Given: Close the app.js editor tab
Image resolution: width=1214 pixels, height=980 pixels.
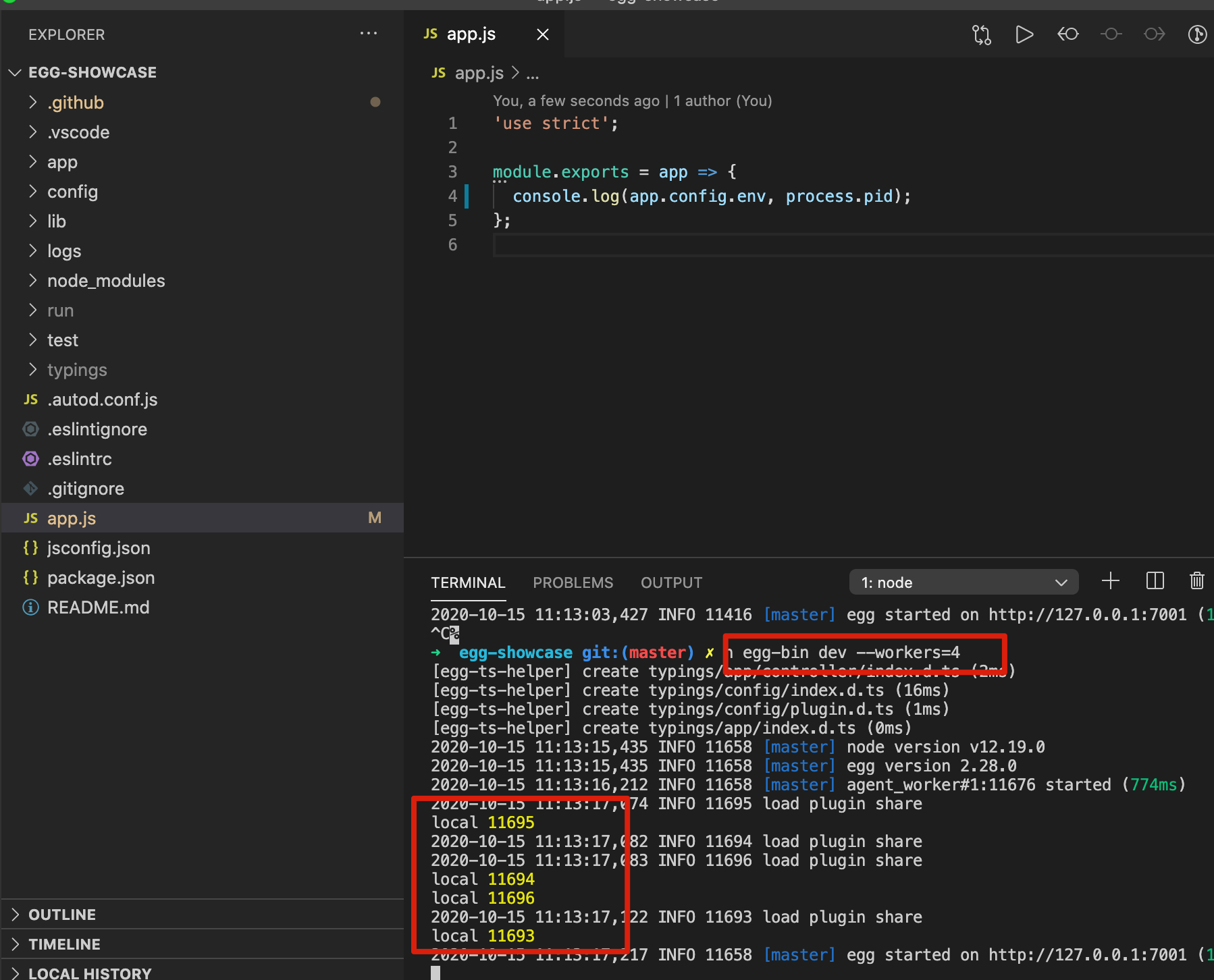Looking at the screenshot, I should click(x=543, y=34).
